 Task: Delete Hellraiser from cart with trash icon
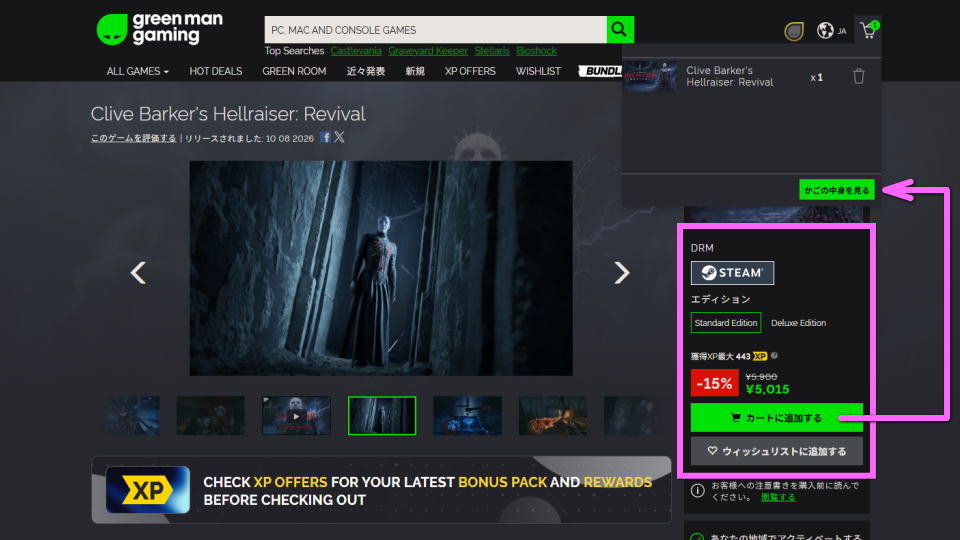(859, 77)
